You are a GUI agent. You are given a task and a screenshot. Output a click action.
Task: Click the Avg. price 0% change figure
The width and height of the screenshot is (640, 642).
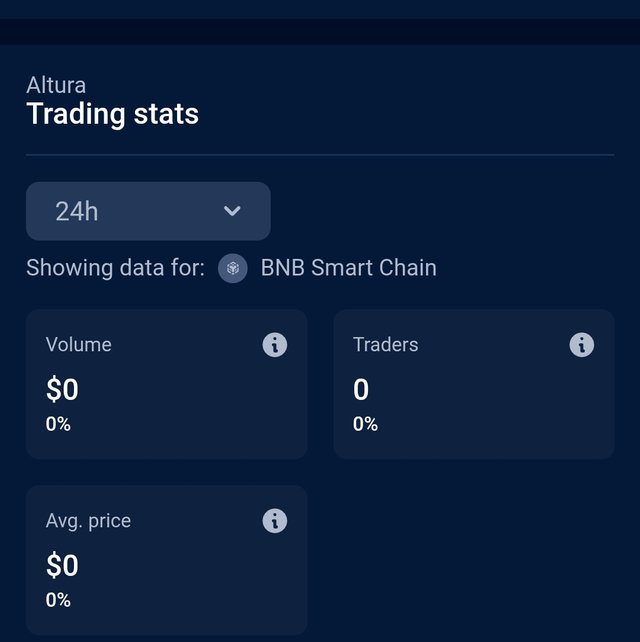(x=58, y=600)
